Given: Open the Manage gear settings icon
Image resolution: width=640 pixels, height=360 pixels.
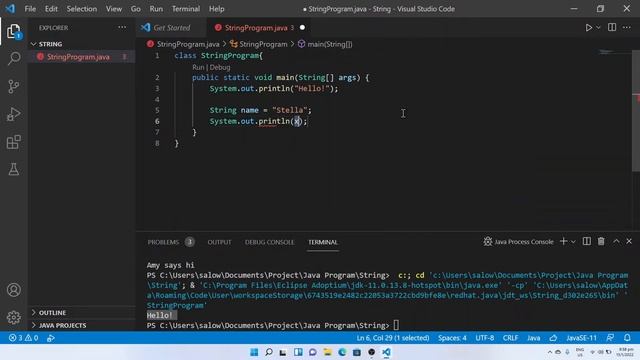Looking at the screenshot, I should pyautogui.click(x=13, y=317).
